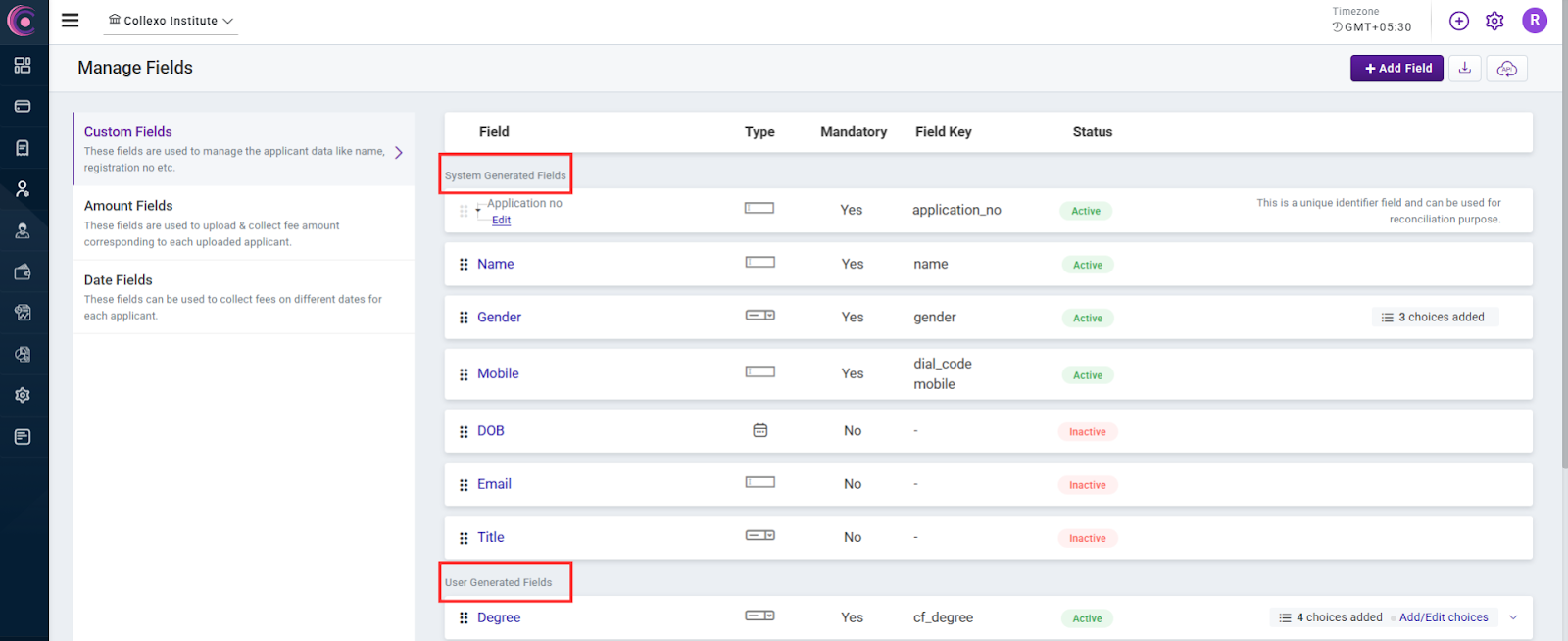Expand Custom Fields arrow chevron
1568x641 pixels.
(399, 152)
